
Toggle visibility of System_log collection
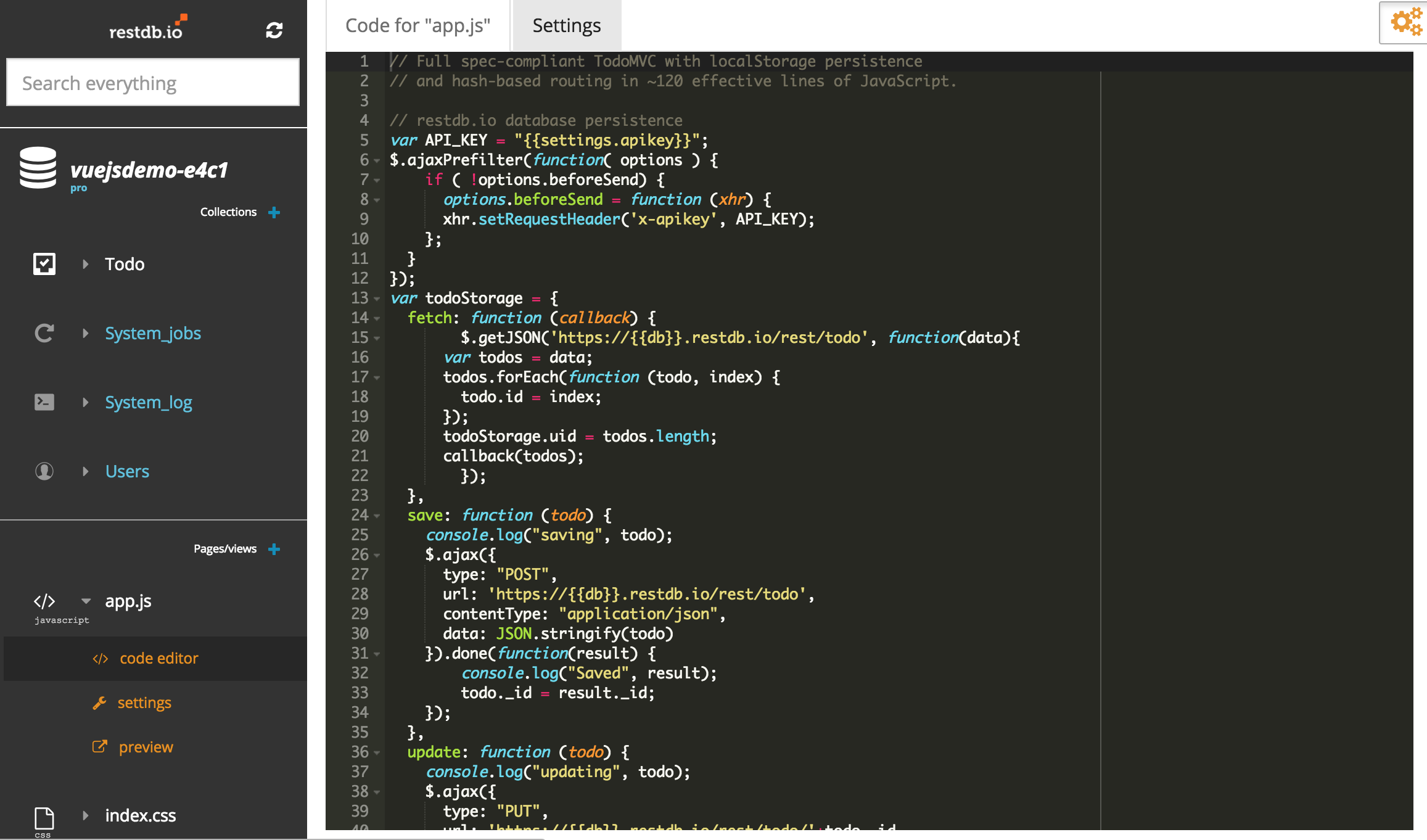tap(87, 401)
